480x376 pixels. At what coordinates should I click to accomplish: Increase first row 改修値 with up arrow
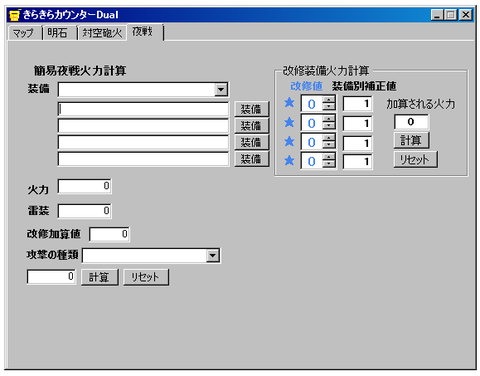(x=329, y=100)
